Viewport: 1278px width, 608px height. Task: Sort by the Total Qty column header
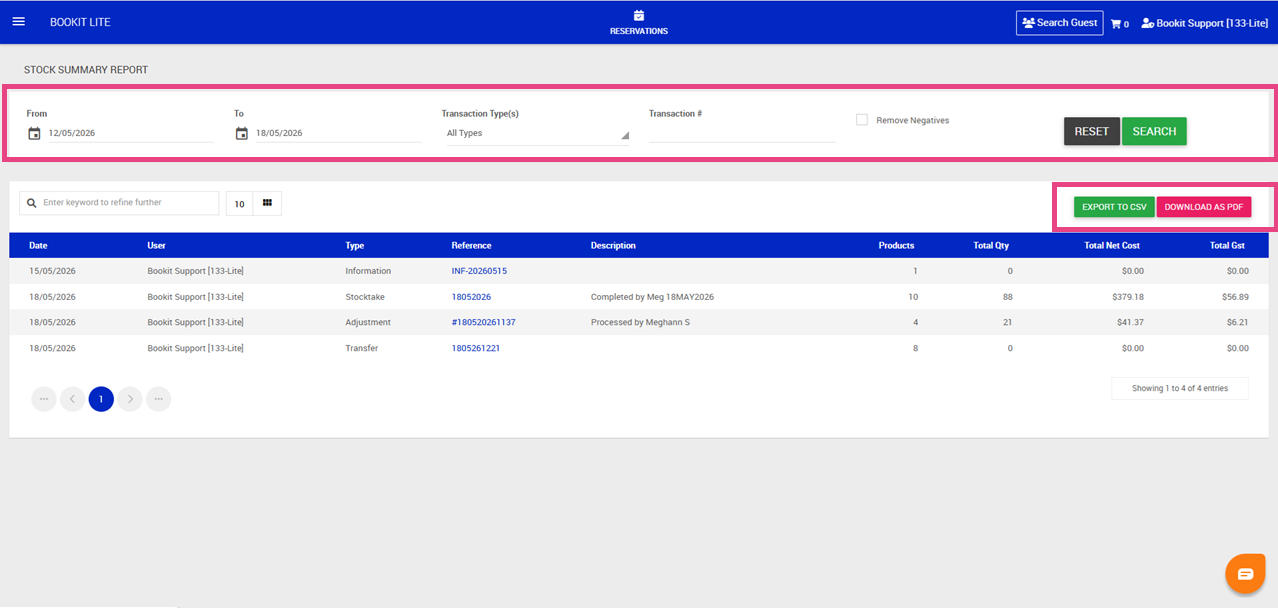(x=991, y=245)
